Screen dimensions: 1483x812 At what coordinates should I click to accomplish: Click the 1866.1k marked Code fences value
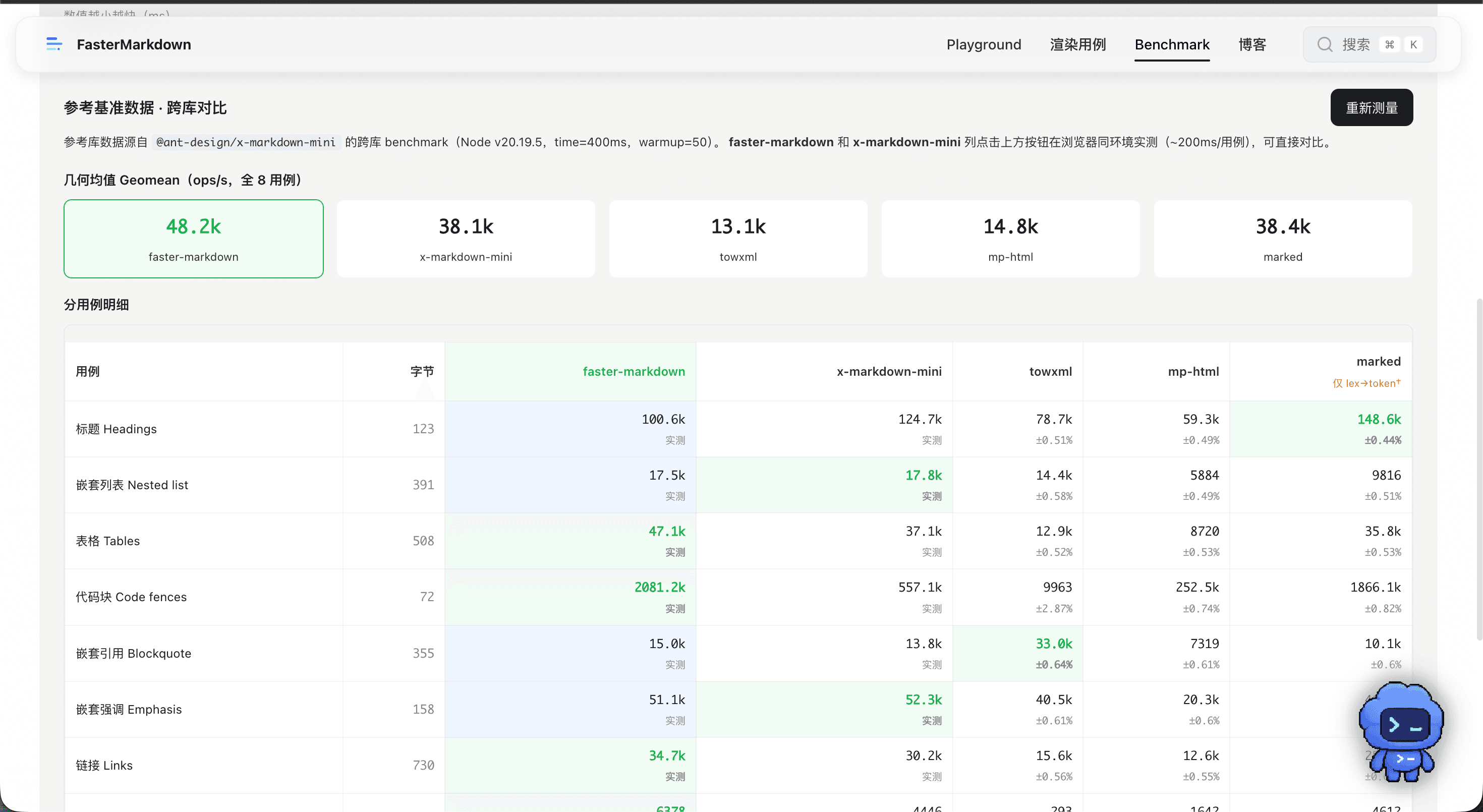[x=1376, y=587]
